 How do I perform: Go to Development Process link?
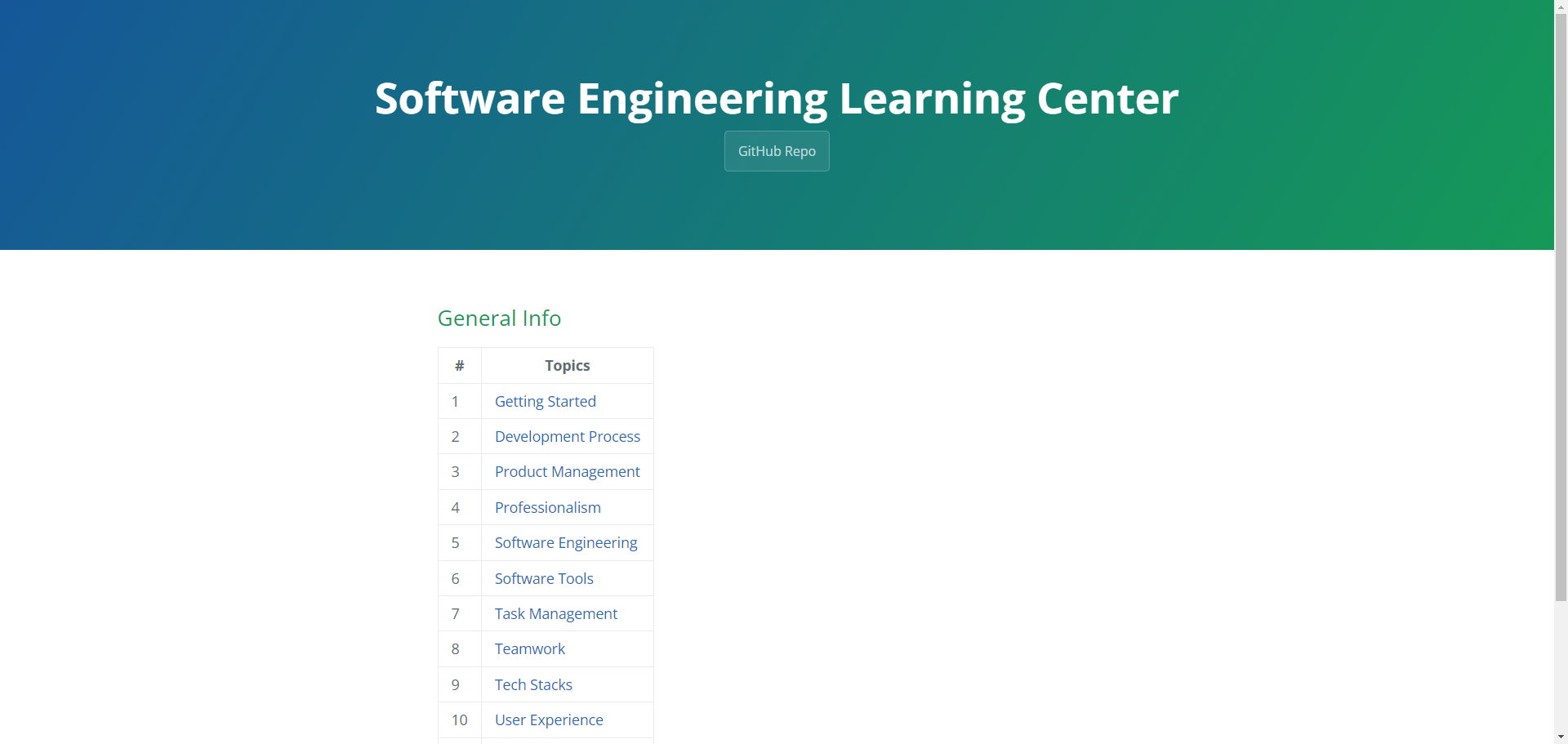(x=567, y=437)
